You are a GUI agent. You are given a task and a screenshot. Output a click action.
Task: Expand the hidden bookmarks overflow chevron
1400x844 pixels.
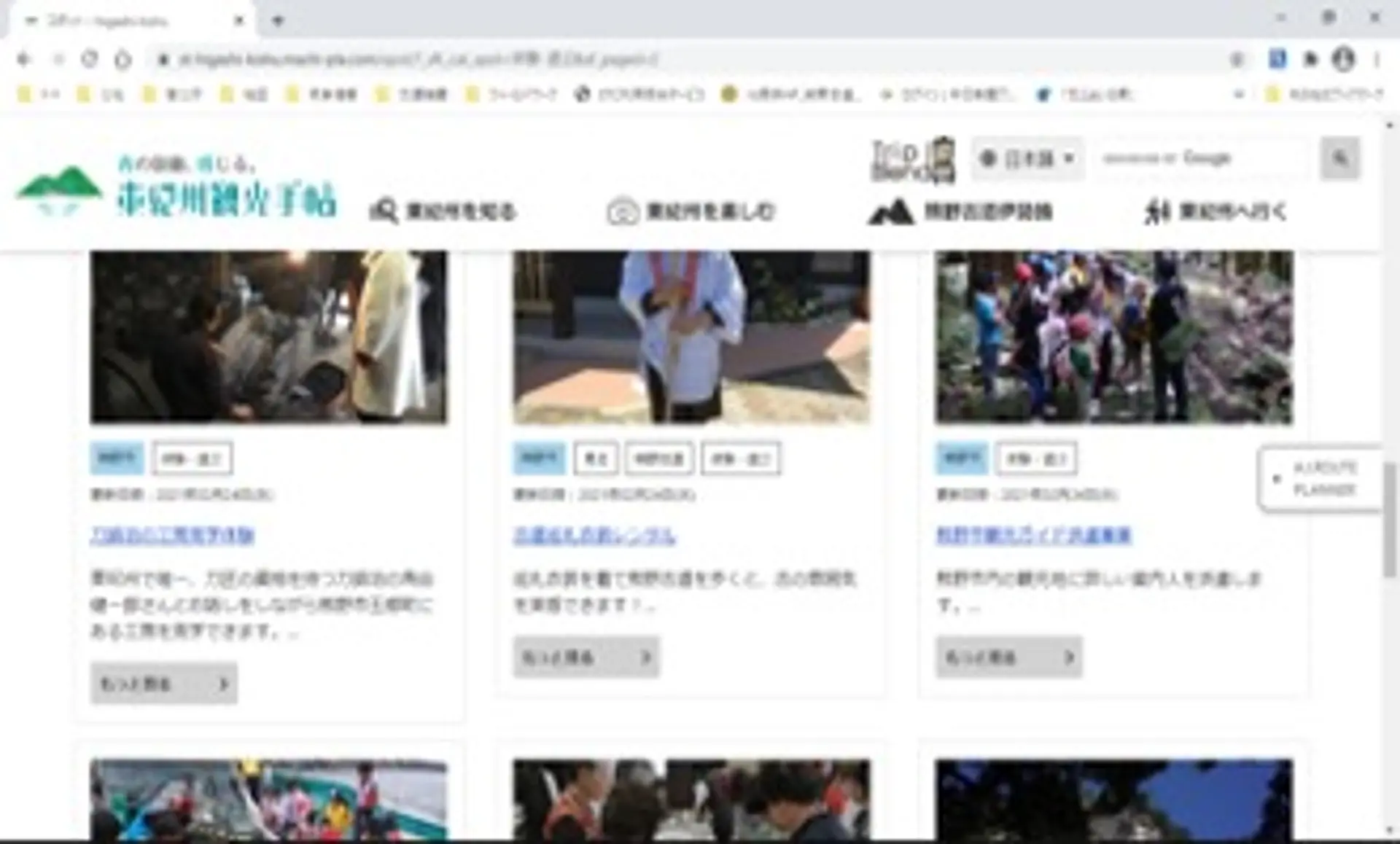1238,95
